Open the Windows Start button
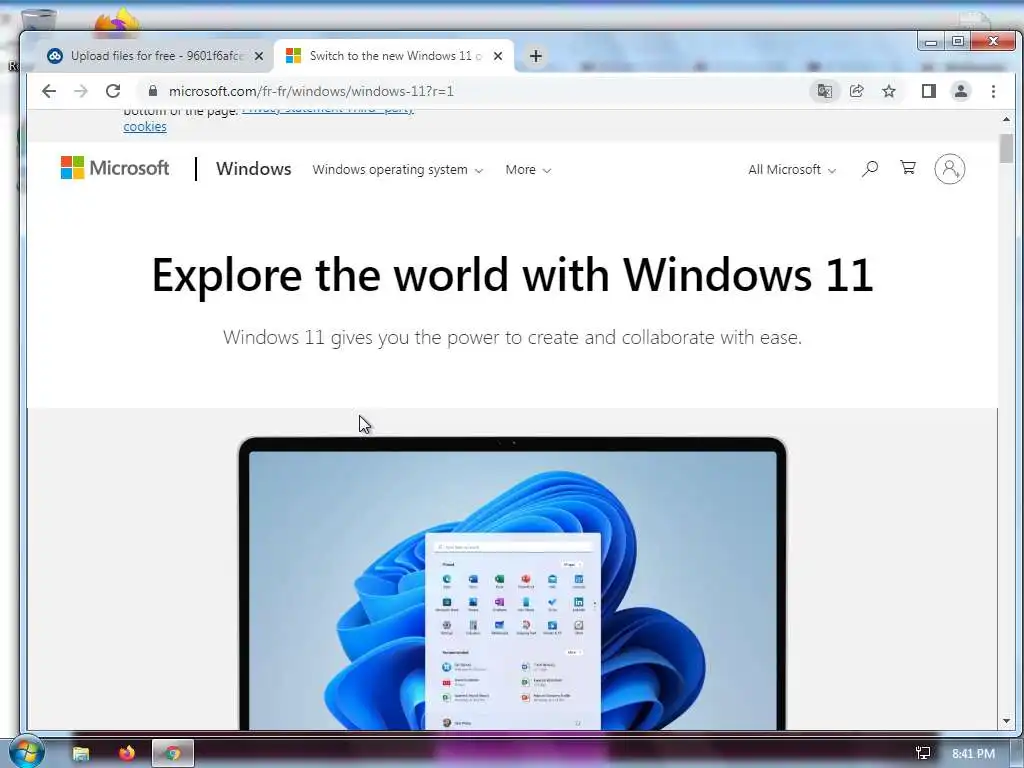1024x768 pixels. coord(26,752)
